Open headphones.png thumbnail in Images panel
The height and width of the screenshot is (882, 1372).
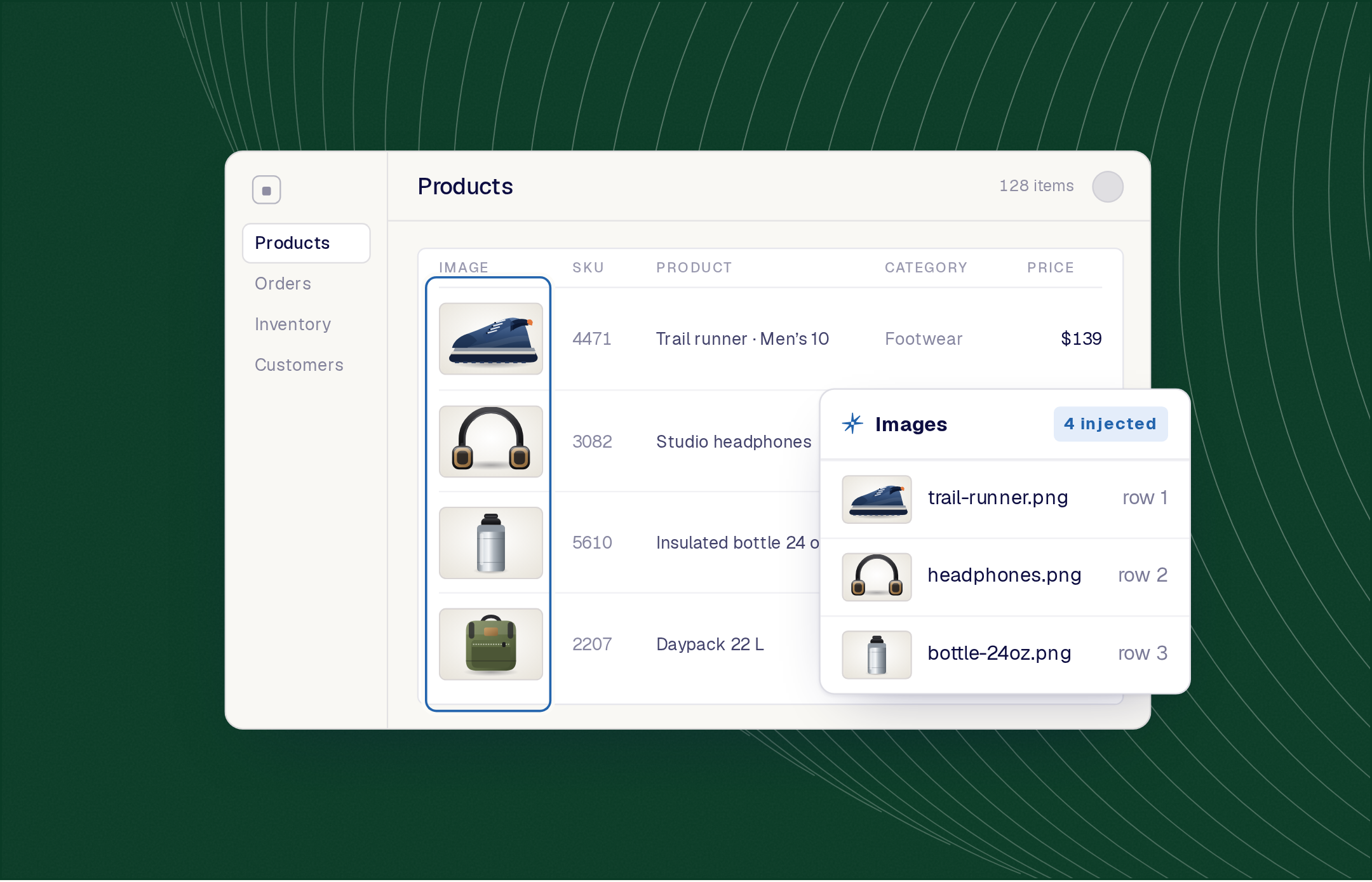(877, 577)
